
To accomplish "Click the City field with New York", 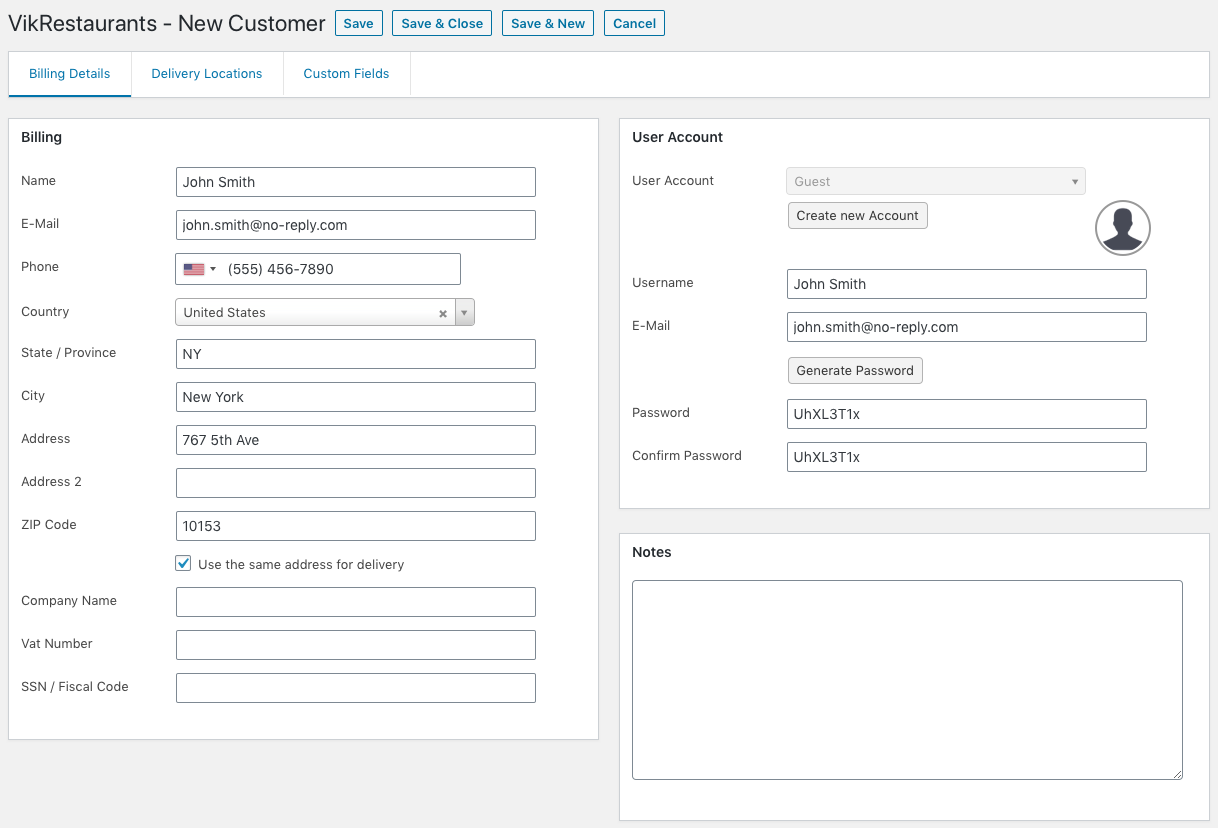I will click(x=356, y=397).
